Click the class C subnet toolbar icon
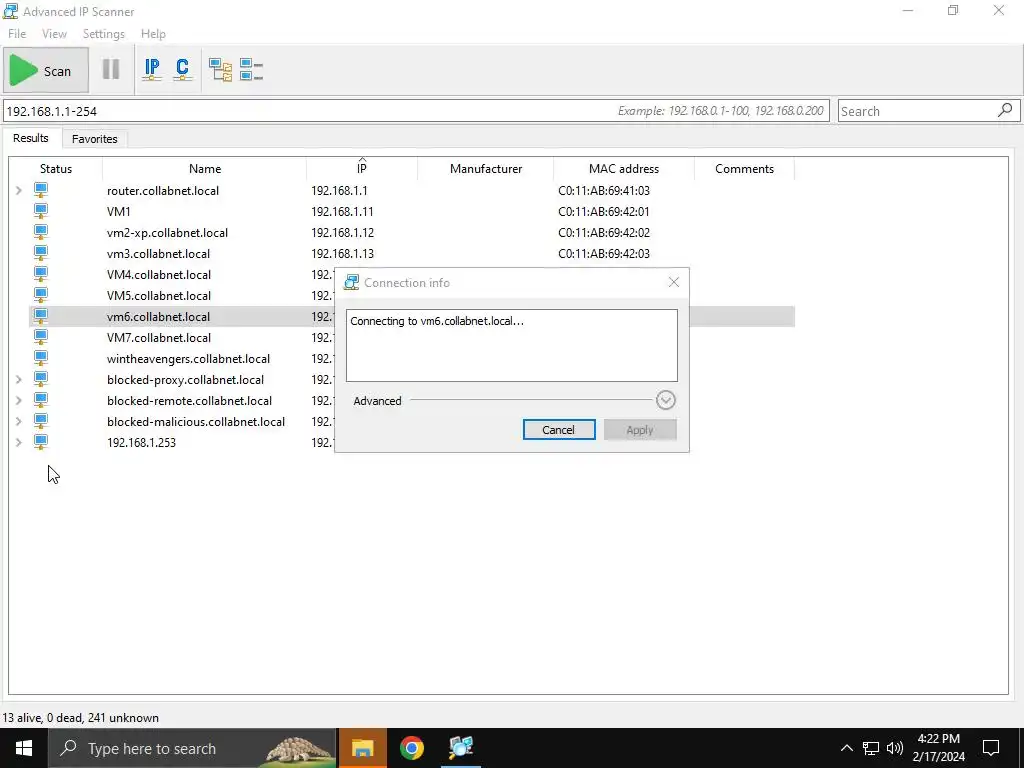This screenshot has height=768, width=1024. (x=182, y=69)
